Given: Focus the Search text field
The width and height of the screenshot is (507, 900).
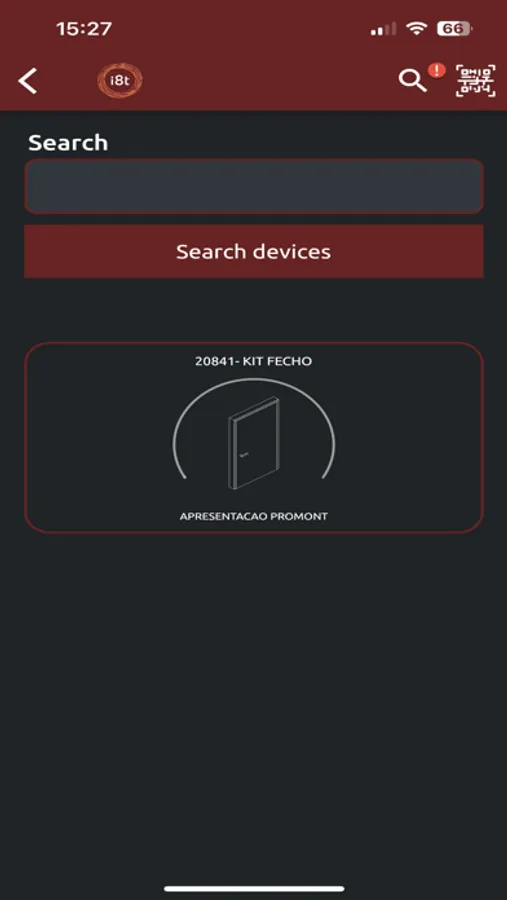Looking at the screenshot, I should click(x=254, y=187).
